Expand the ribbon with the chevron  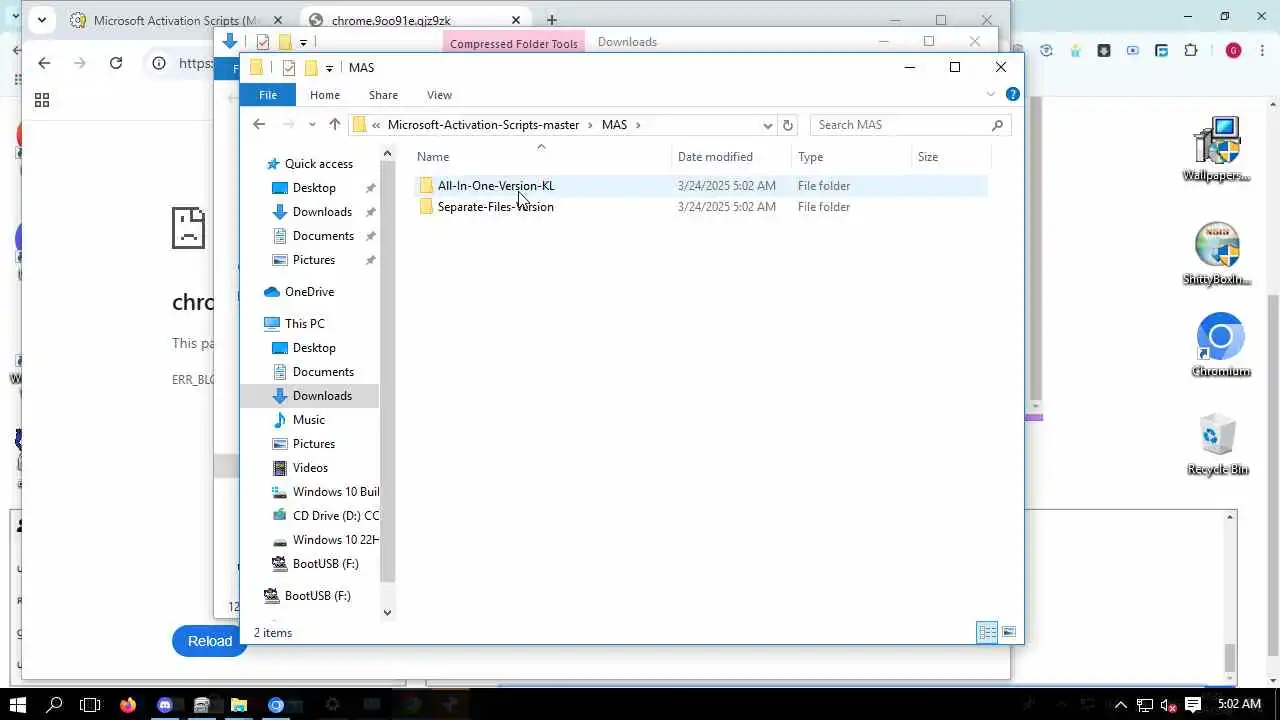991,94
